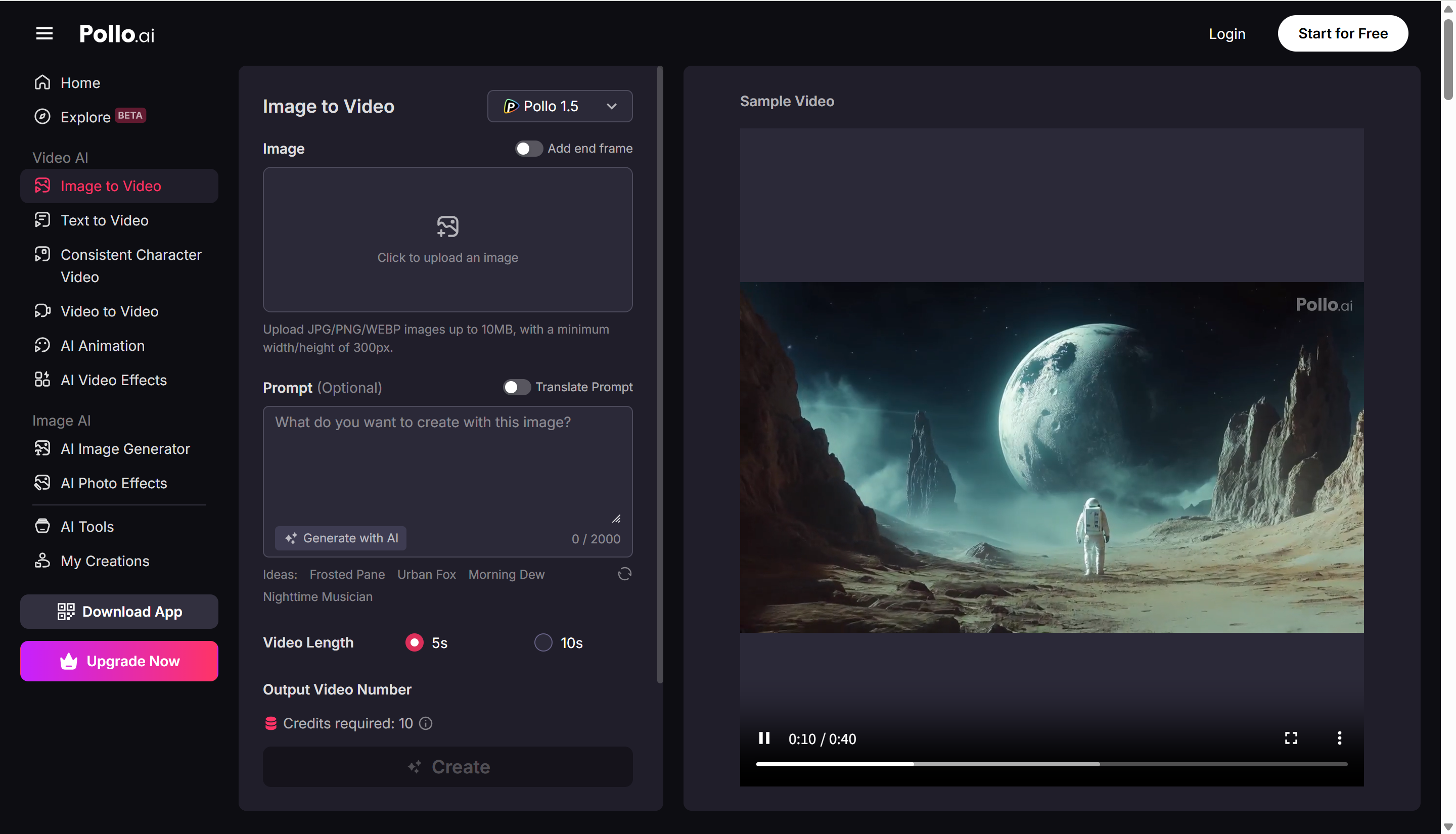1456x834 pixels.
Task: Pause the sample video
Action: [x=763, y=738]
